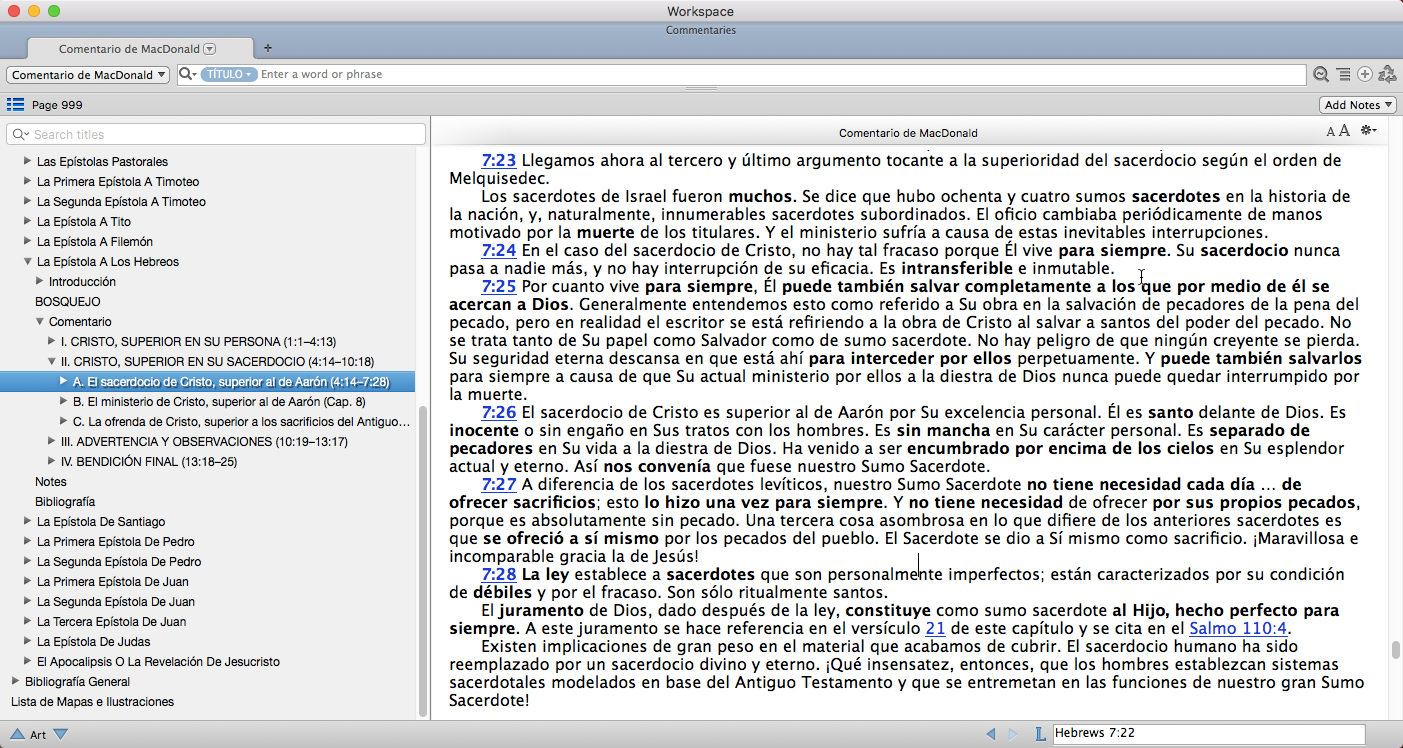1403x748 pixels.
Task: Select La Tercera Epístola De Juan
Action: (112, 621)
